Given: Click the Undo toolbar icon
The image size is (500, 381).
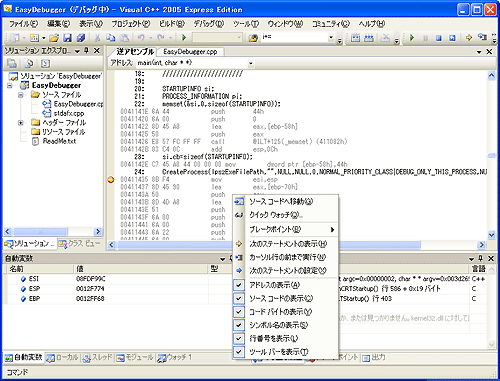Looking at the screenshot, I should pos(141,38).
